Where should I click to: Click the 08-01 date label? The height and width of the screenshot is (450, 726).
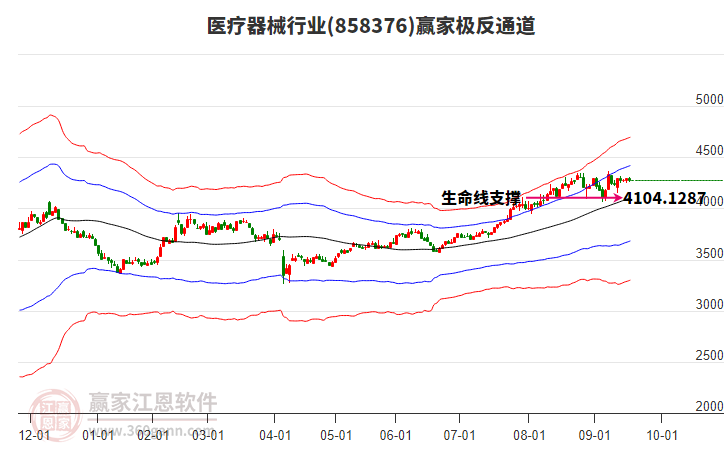(529, 435)
